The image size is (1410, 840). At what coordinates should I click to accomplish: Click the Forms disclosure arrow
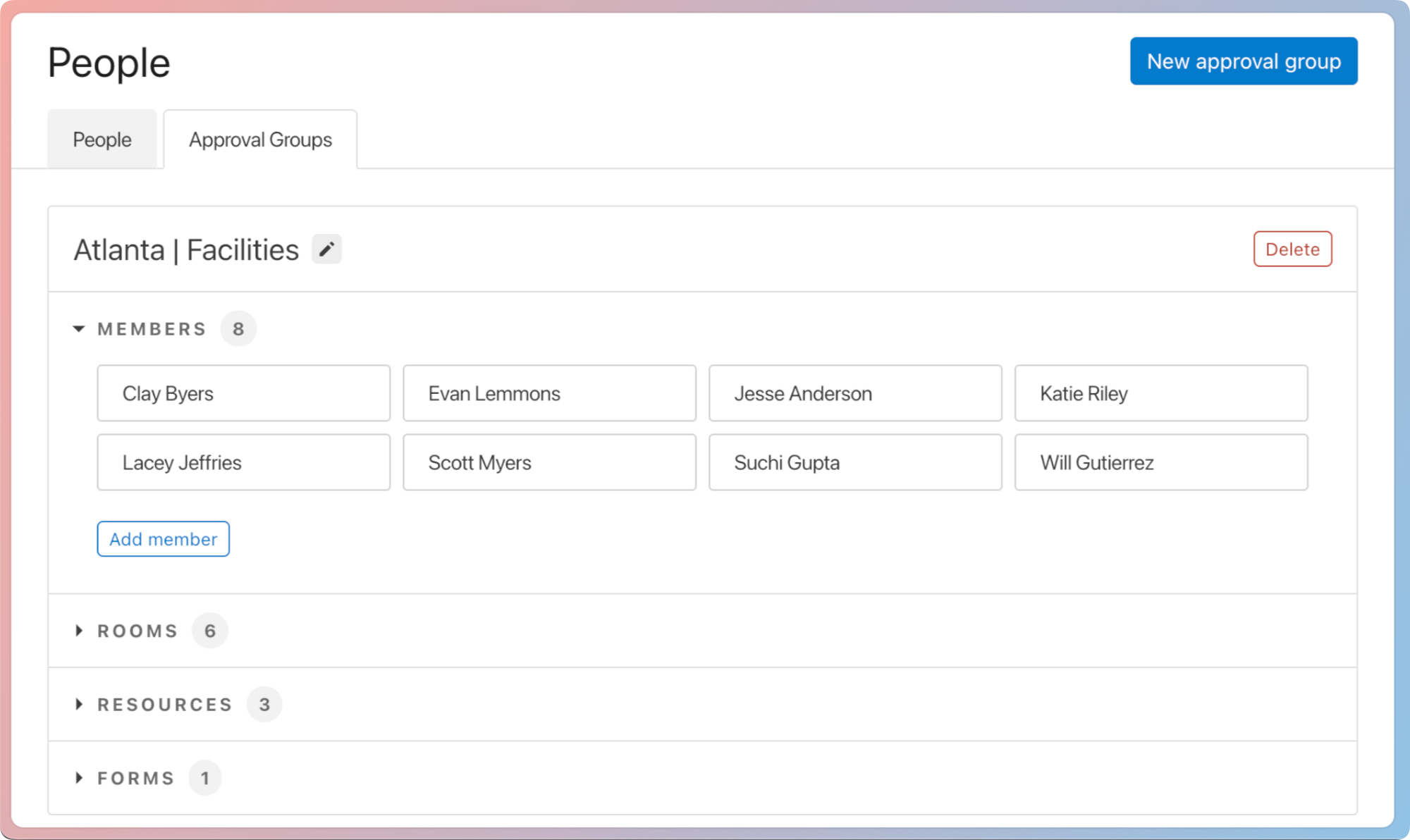[79, 777]
